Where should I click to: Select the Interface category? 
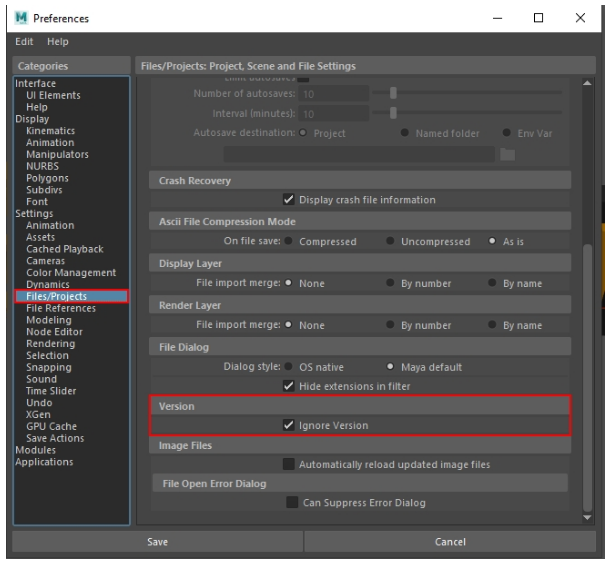tap(36, 83)
